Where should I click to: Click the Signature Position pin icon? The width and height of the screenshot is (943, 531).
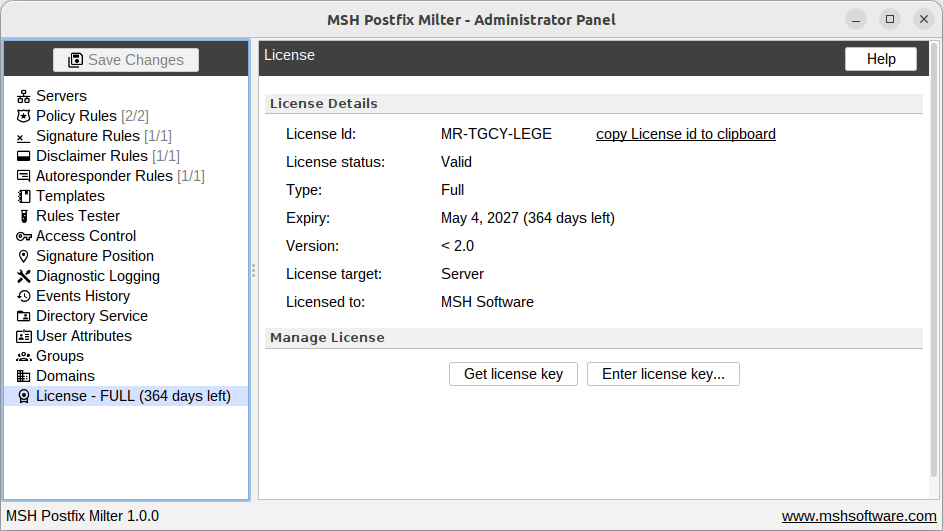pos(23,256)
